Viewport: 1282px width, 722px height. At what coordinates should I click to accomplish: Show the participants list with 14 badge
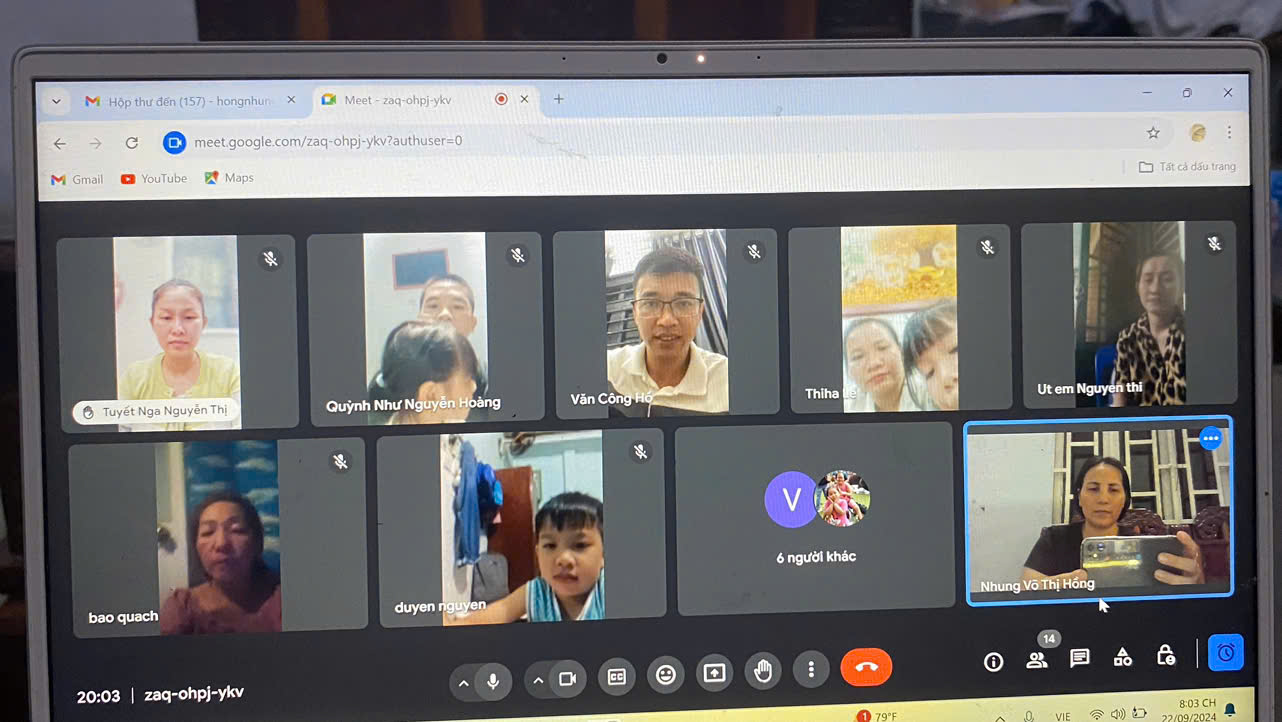pos(1037,659)
